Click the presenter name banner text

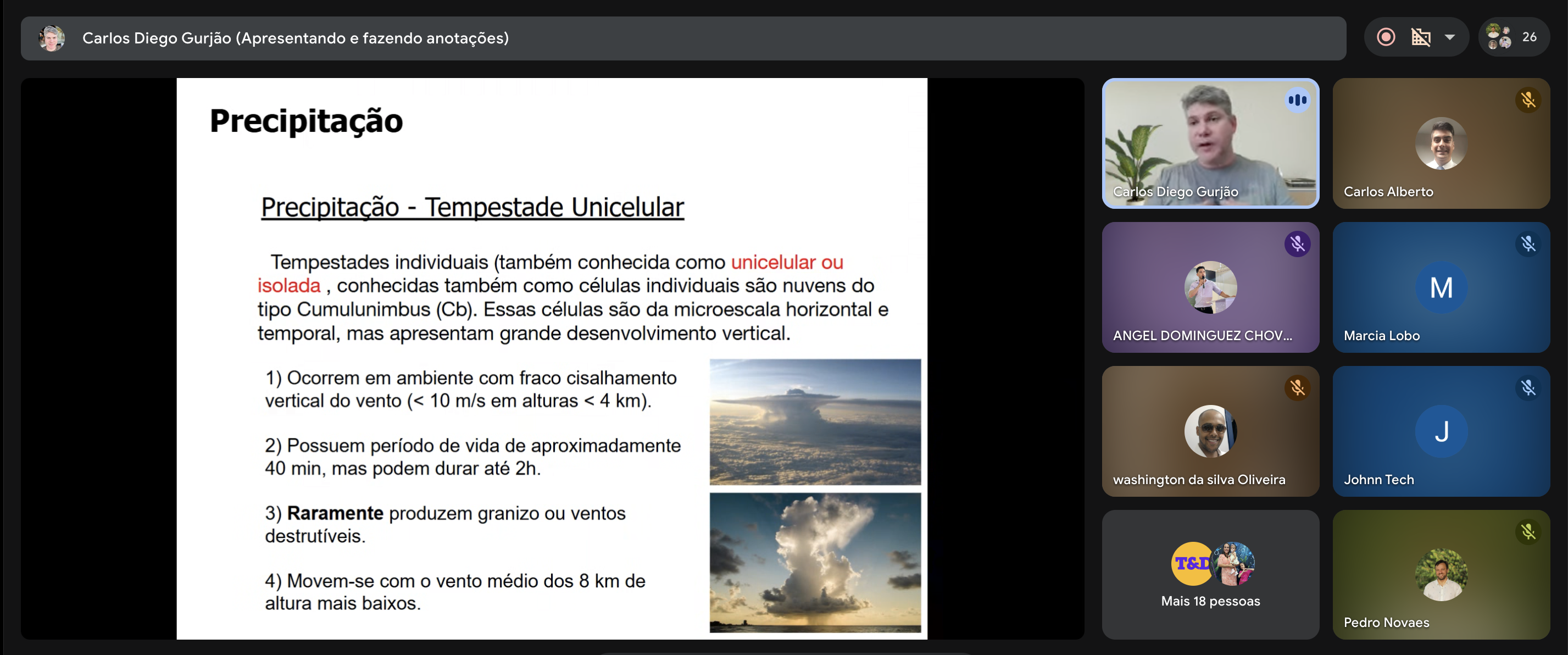(295, 38)
